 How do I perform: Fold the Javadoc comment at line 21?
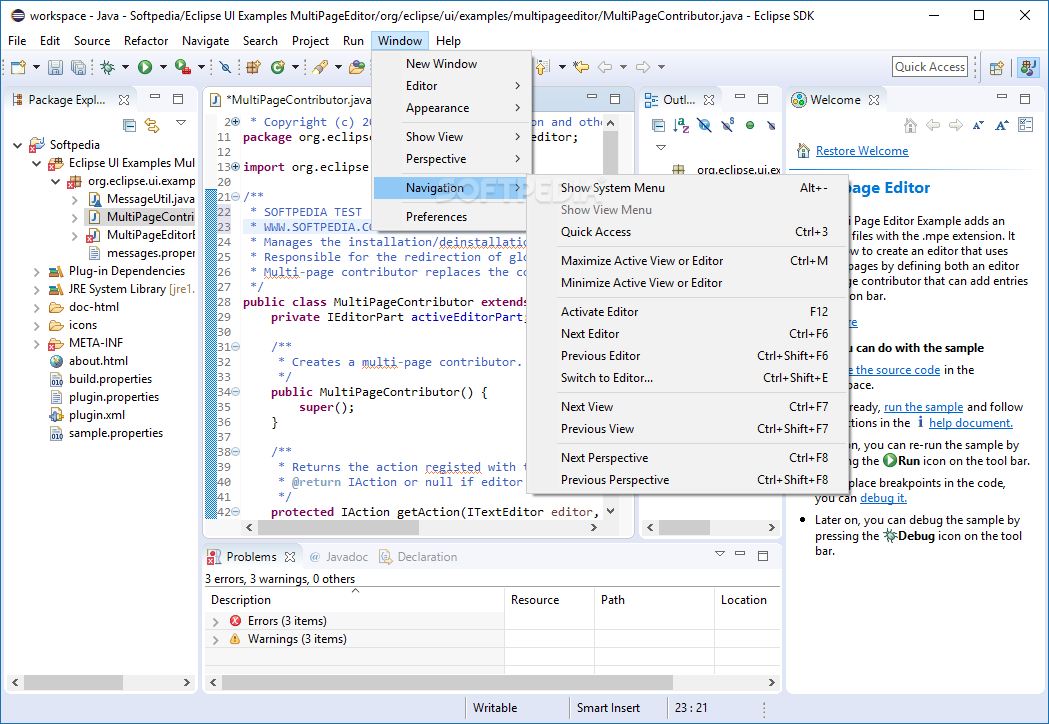click(x=235, y=197)
